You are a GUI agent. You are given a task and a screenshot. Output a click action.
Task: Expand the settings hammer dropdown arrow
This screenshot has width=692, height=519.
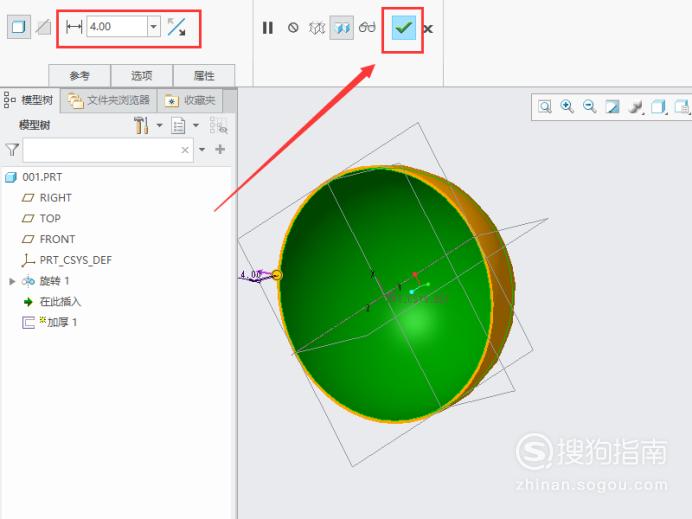tap(159, 125)
